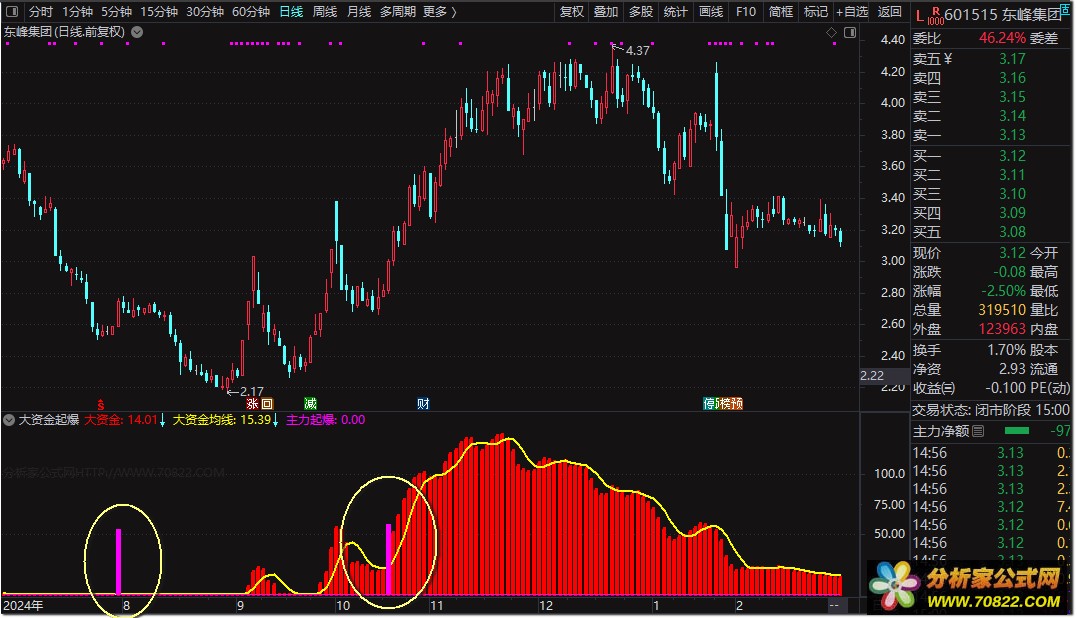This screenshot has height=618, width=1077.
Task: Click the 2.17 low price label
Action: pyautogui.click(x=251, y=391)
